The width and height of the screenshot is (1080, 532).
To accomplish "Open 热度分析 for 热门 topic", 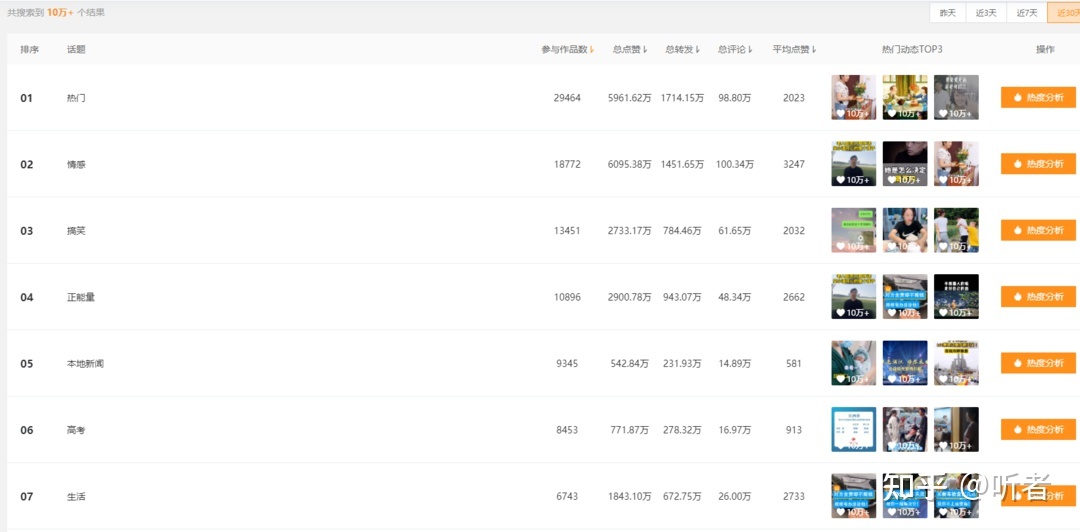I will [1038, 98].
